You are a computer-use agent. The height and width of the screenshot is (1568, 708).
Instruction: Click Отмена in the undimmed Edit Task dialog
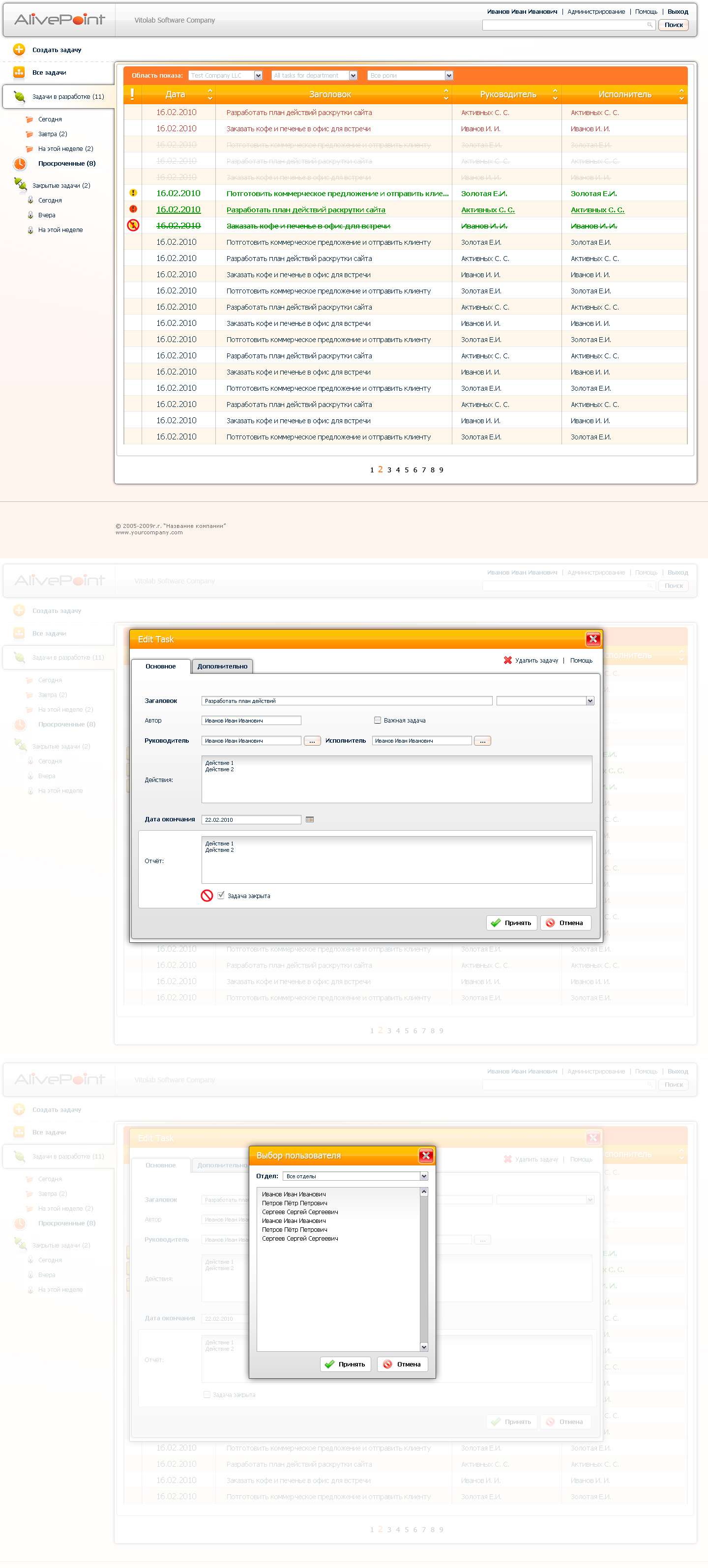565,923
